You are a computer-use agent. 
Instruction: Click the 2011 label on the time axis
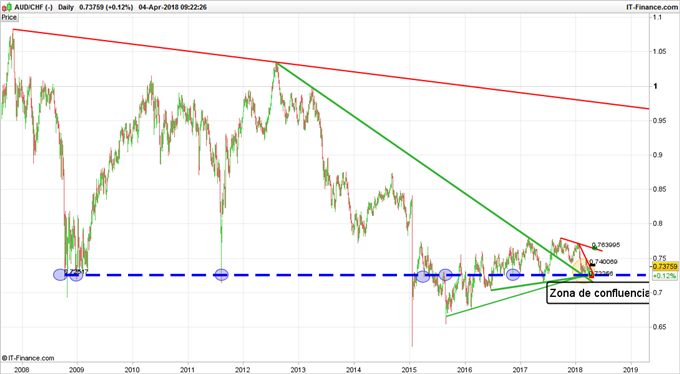pyautogui.click(x=187, y=370)
